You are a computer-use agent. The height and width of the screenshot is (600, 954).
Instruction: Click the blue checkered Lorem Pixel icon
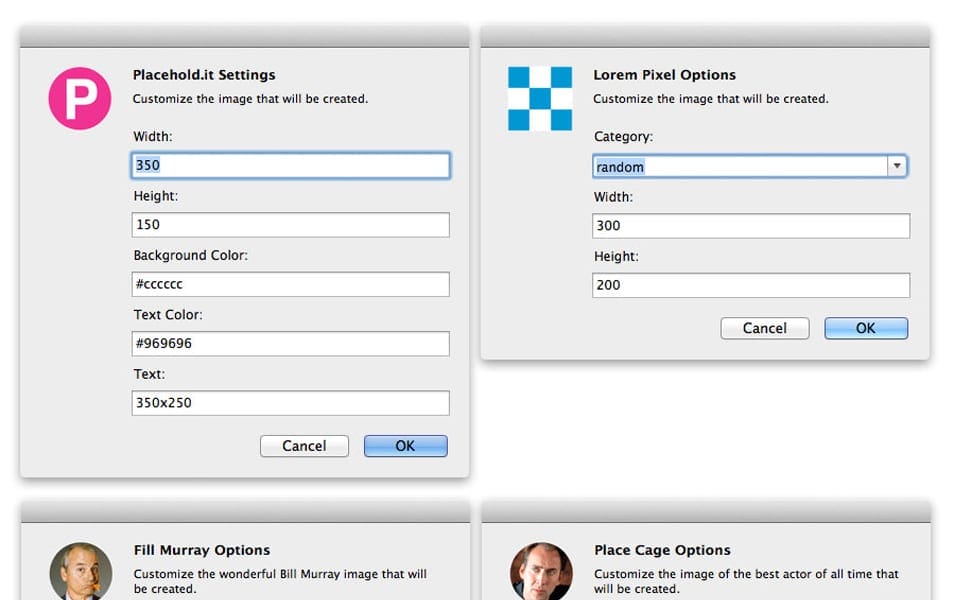(540, 98)
